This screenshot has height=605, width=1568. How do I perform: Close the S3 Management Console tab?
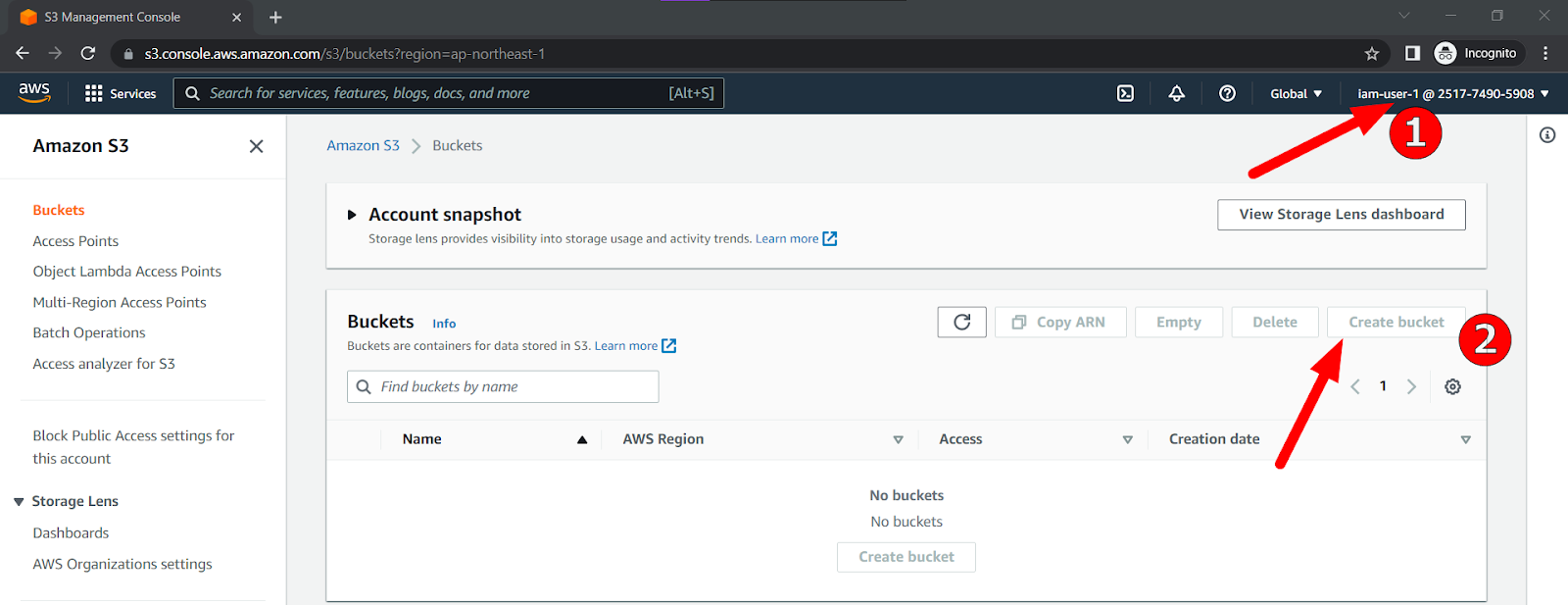(x=236, y=17)
